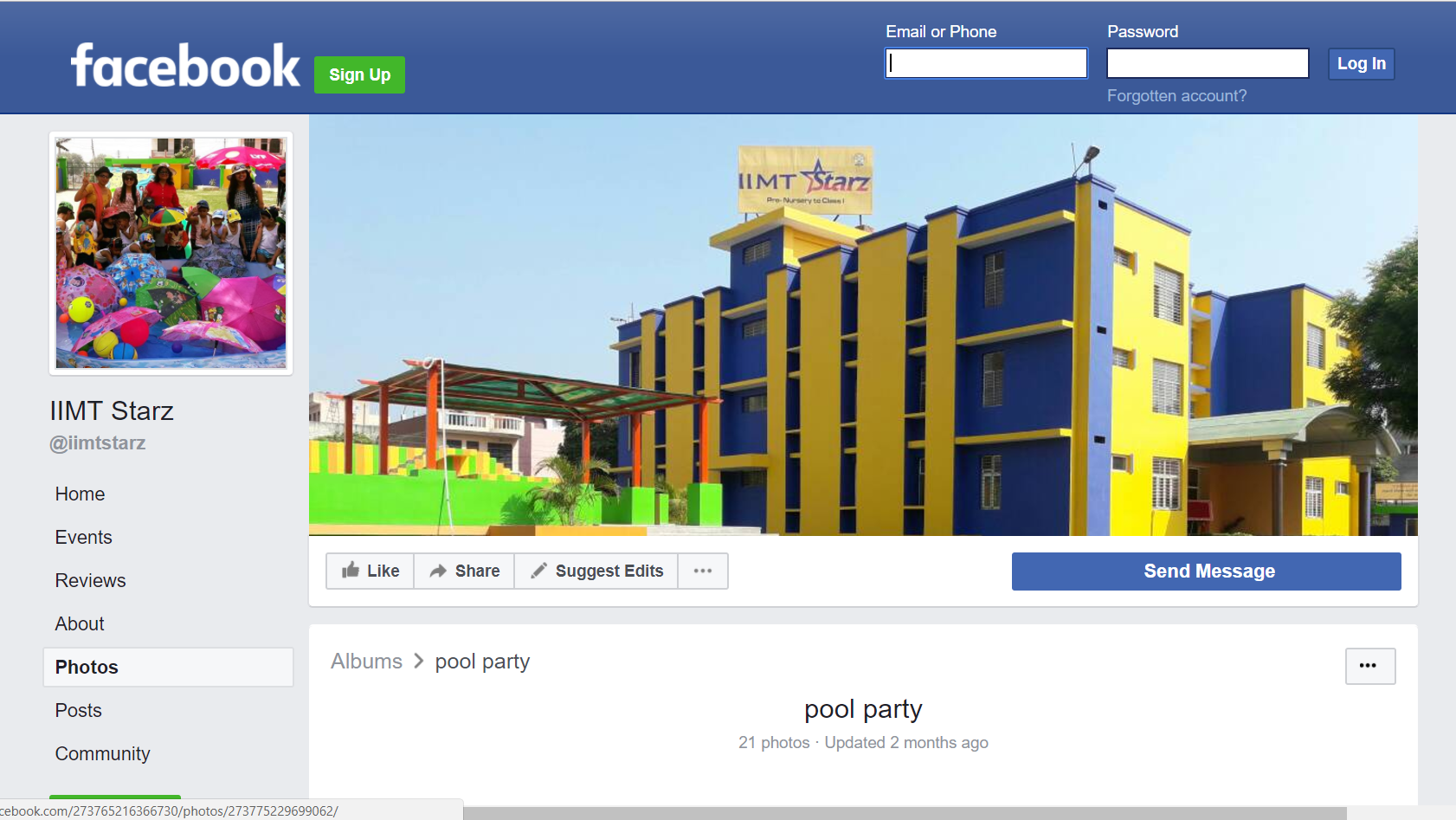
Task: Focus the Password input field
Action: coord(1208,63)
